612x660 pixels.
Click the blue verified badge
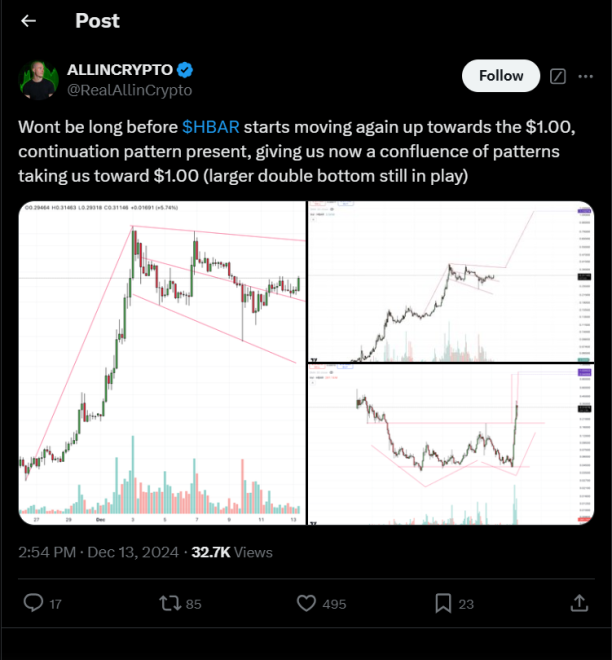coord(186,71)
